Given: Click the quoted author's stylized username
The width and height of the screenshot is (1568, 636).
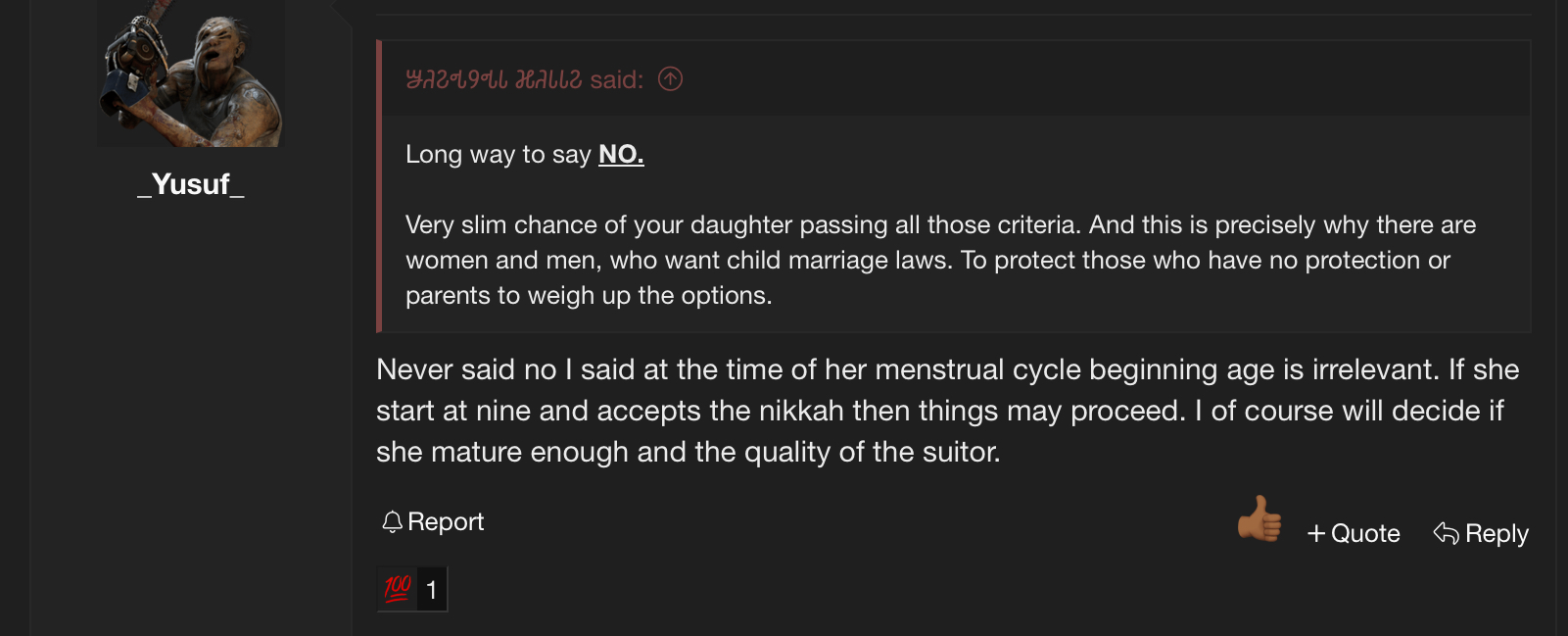Looking at the screenshot, I should pyautogui.click(x=494, y=79).
